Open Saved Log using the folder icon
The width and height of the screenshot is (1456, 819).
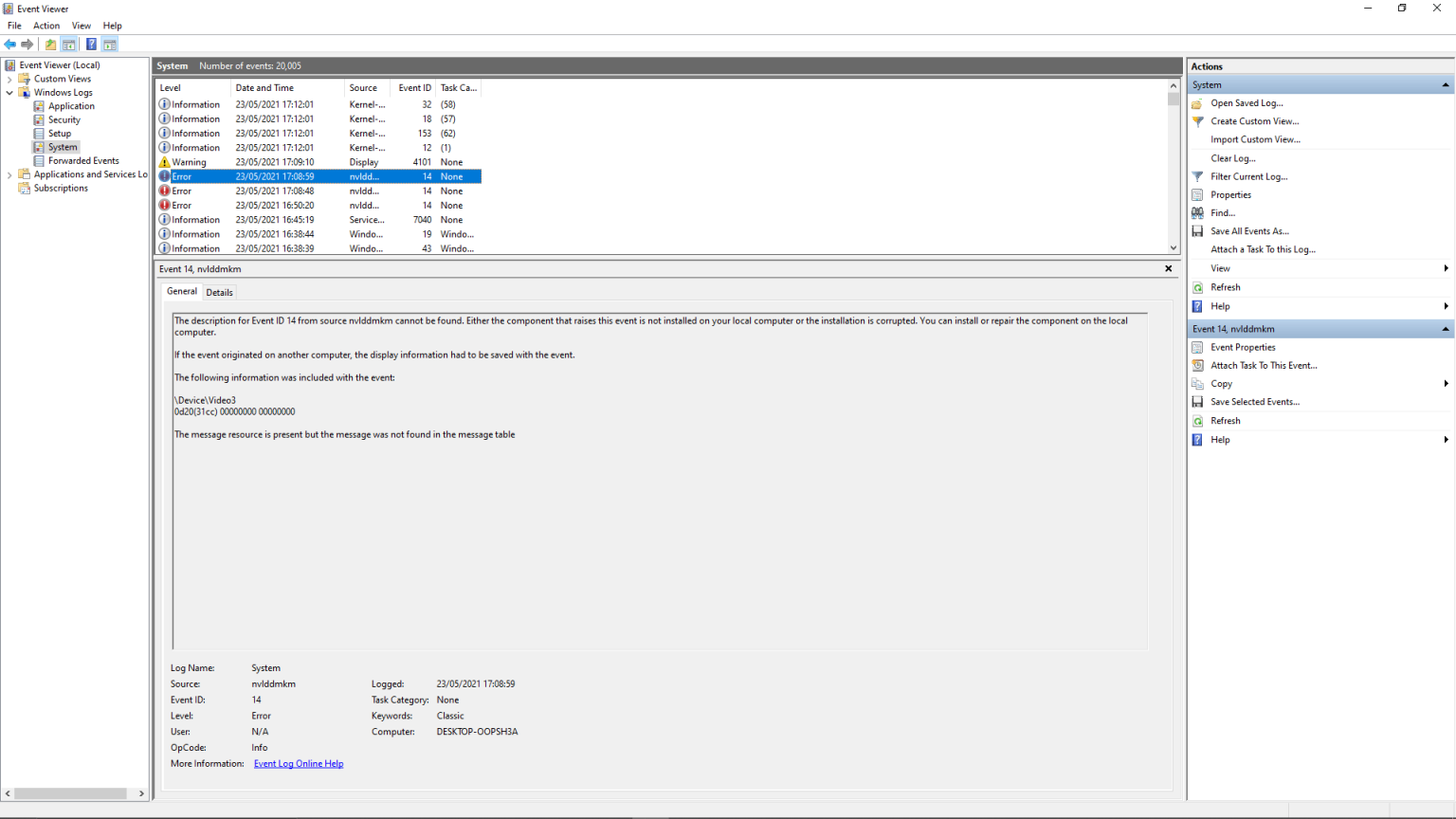(x=1197, y=102)
